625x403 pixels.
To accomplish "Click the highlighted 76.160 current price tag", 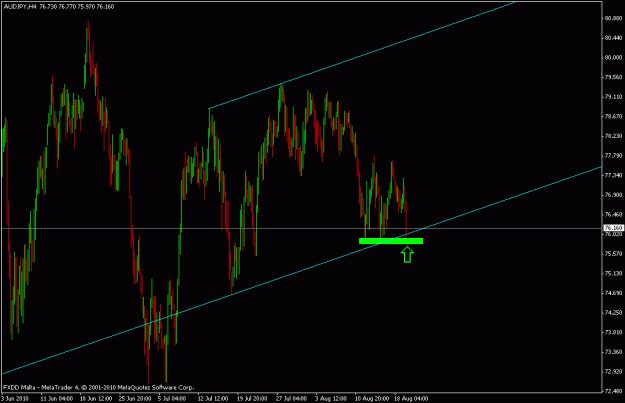I will point(613,228).
